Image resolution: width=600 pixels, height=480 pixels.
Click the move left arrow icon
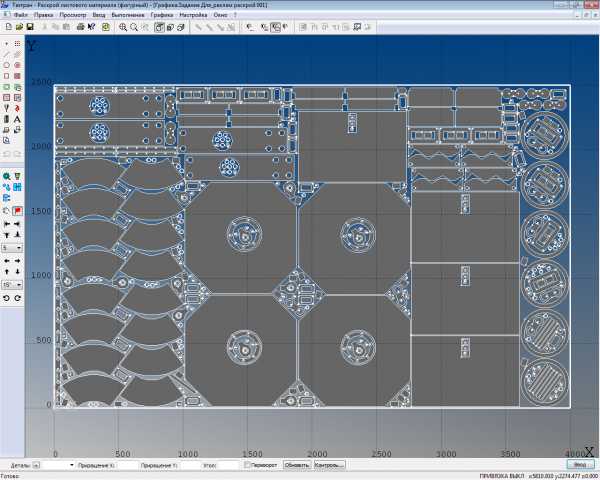[x=7, y=261]
